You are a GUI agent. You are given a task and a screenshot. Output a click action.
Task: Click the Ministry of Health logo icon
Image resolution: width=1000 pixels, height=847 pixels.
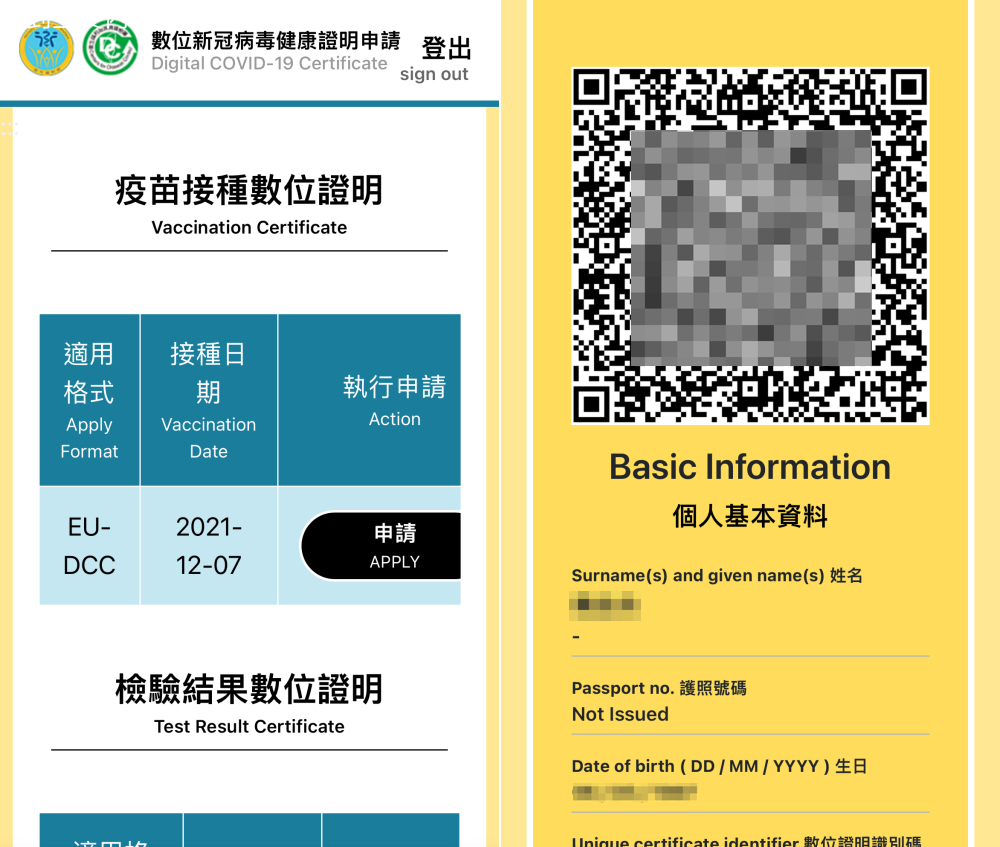46,48
